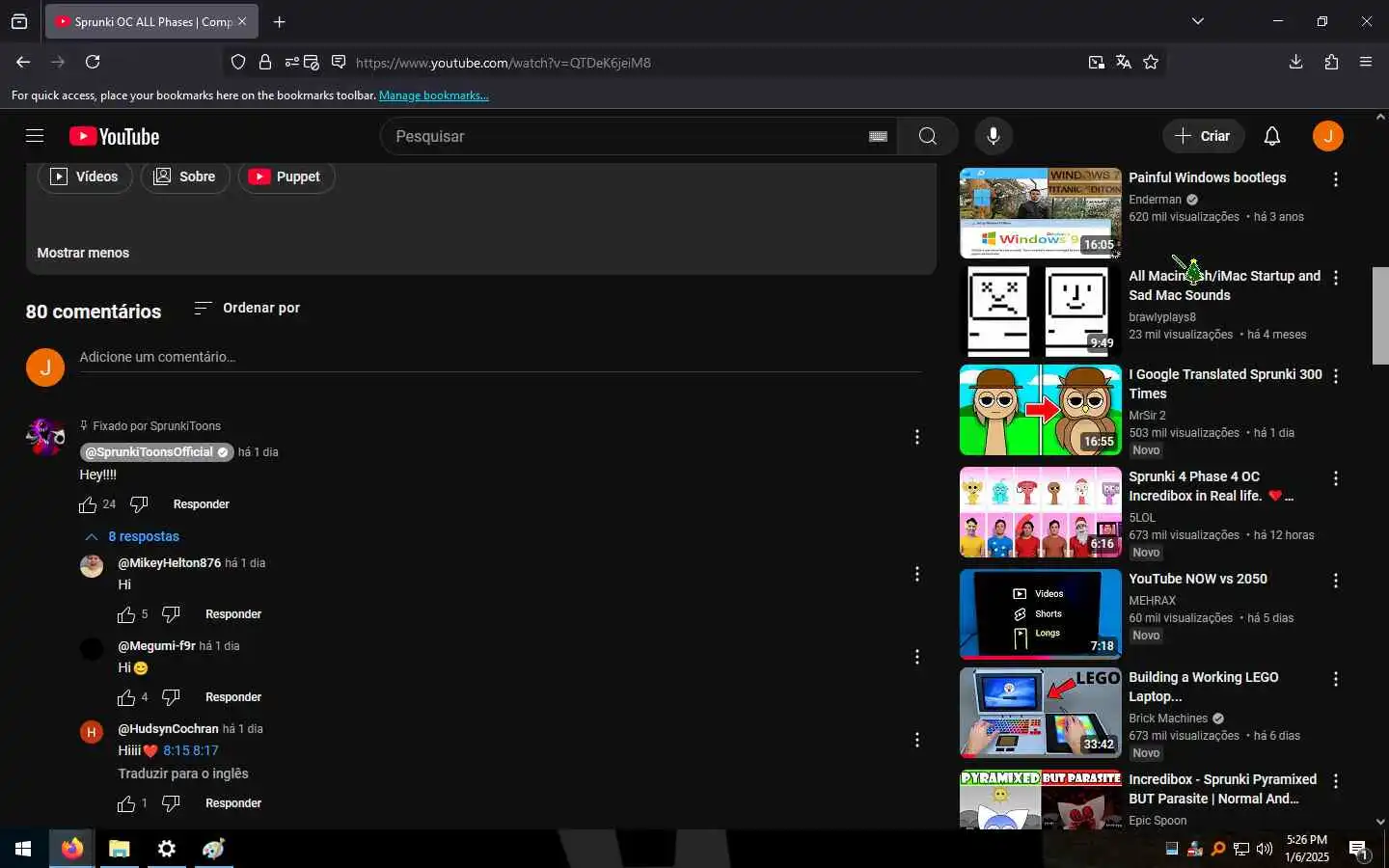Open Settings gear in taskbar
Viewport: 1389px width, 868px height.
click(x=167, y=849)
